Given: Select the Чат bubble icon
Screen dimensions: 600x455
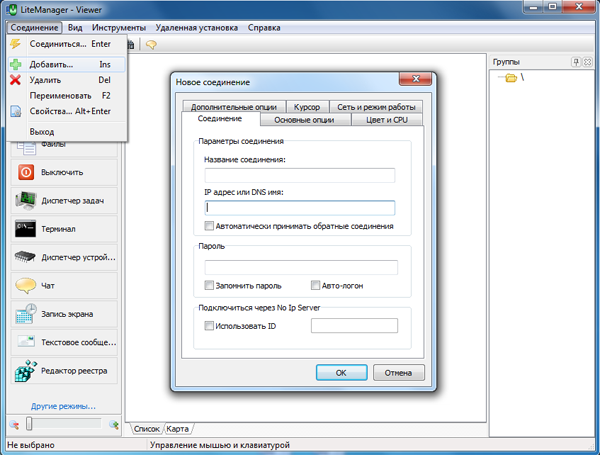Looking at the screenshot, I should click(x=25, y=285).
